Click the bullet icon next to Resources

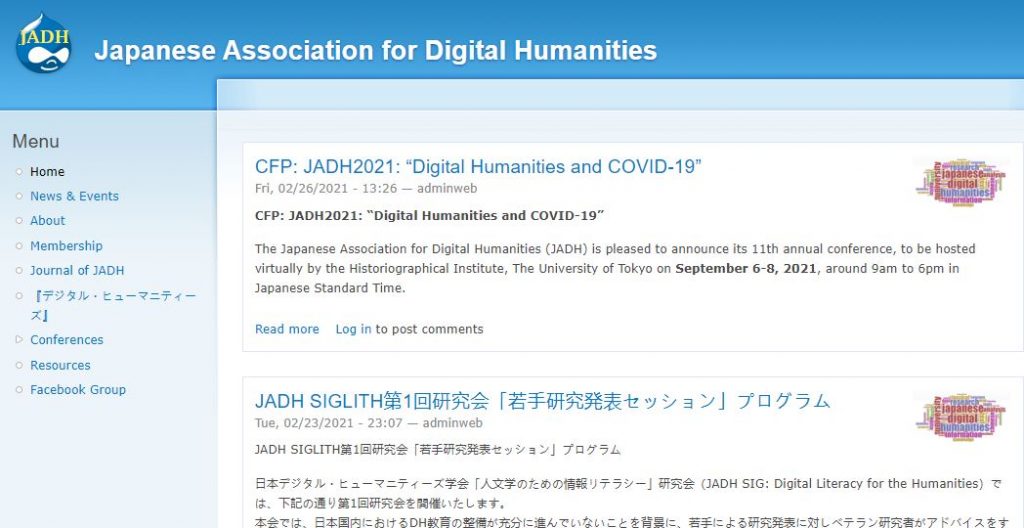pos(19,365)
